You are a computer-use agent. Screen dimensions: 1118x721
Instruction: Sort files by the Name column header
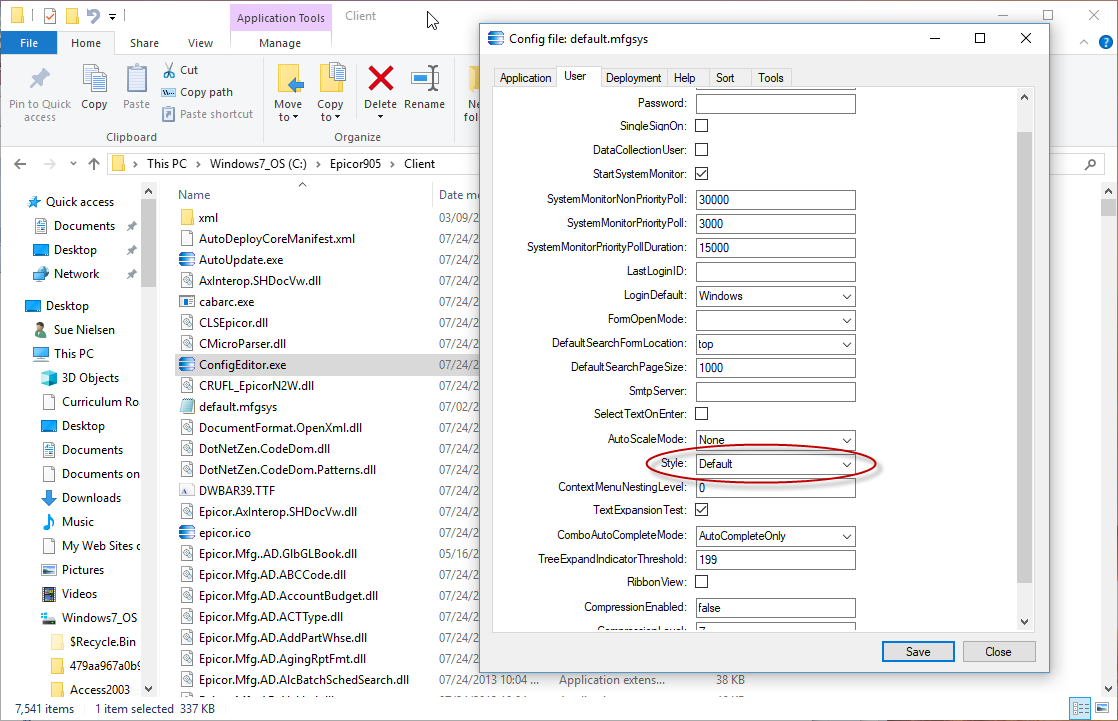point(194,195)
